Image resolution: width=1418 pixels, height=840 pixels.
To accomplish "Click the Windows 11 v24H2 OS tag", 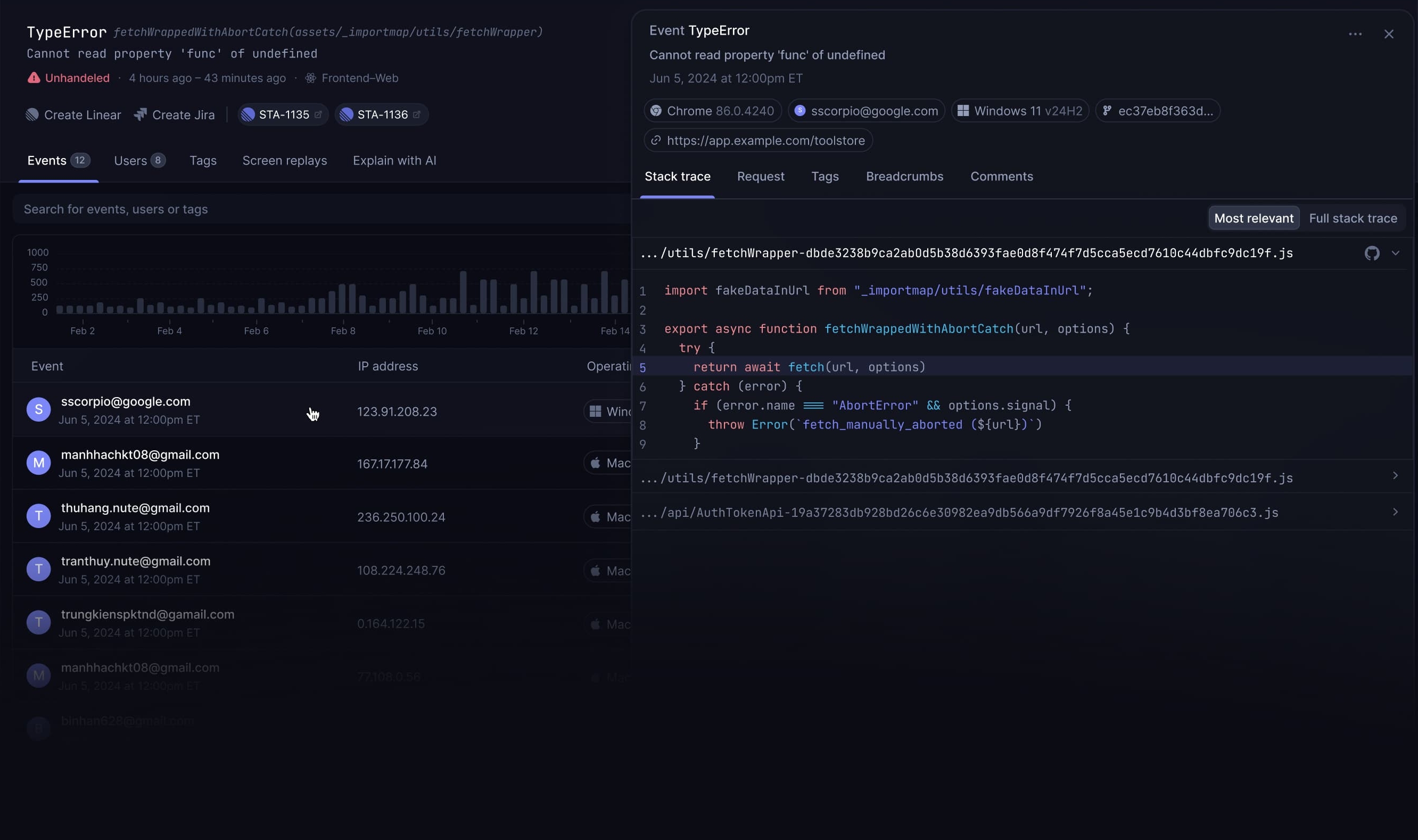I will point(1020,110).
